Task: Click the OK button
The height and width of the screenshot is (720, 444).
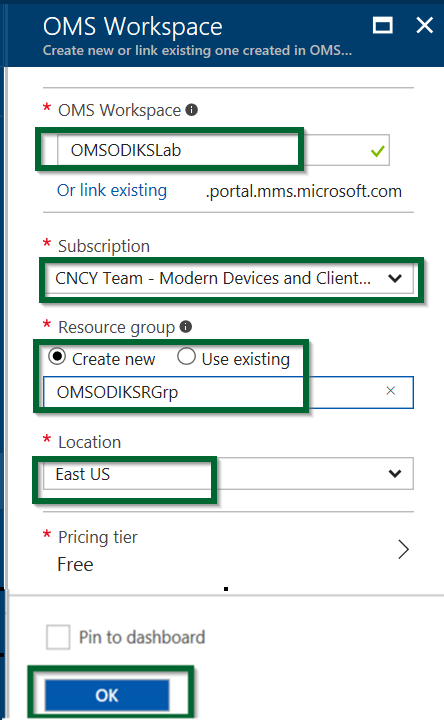Action: [107, 695]
